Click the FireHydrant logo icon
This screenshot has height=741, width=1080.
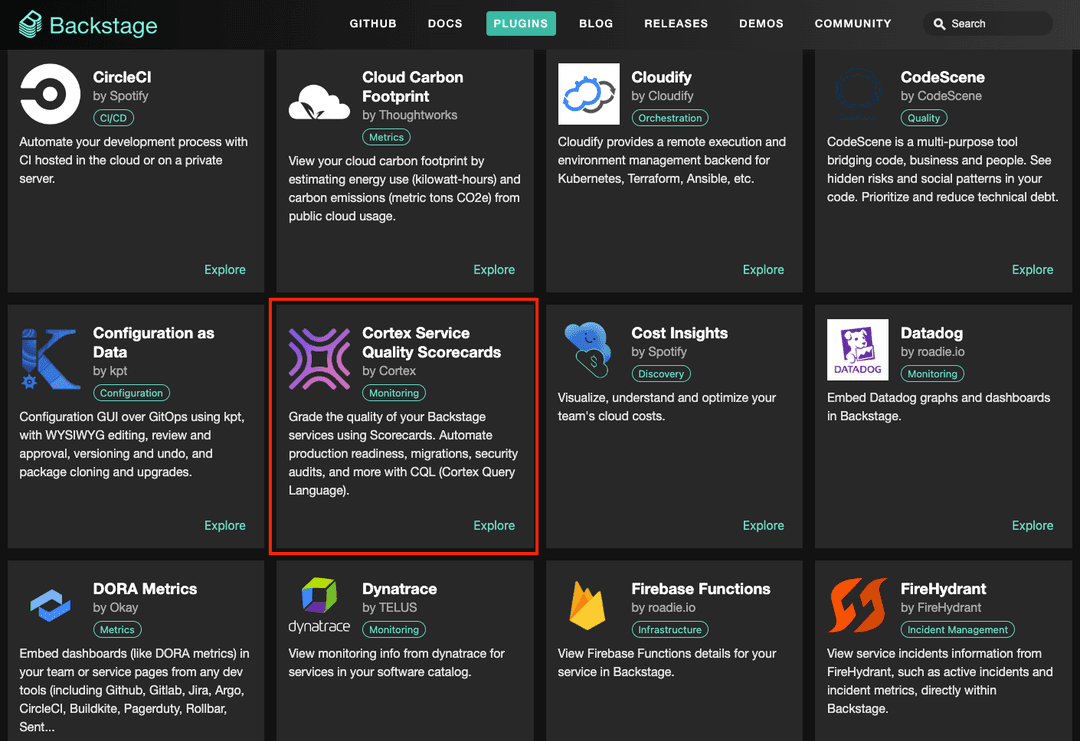click(857, 605)
